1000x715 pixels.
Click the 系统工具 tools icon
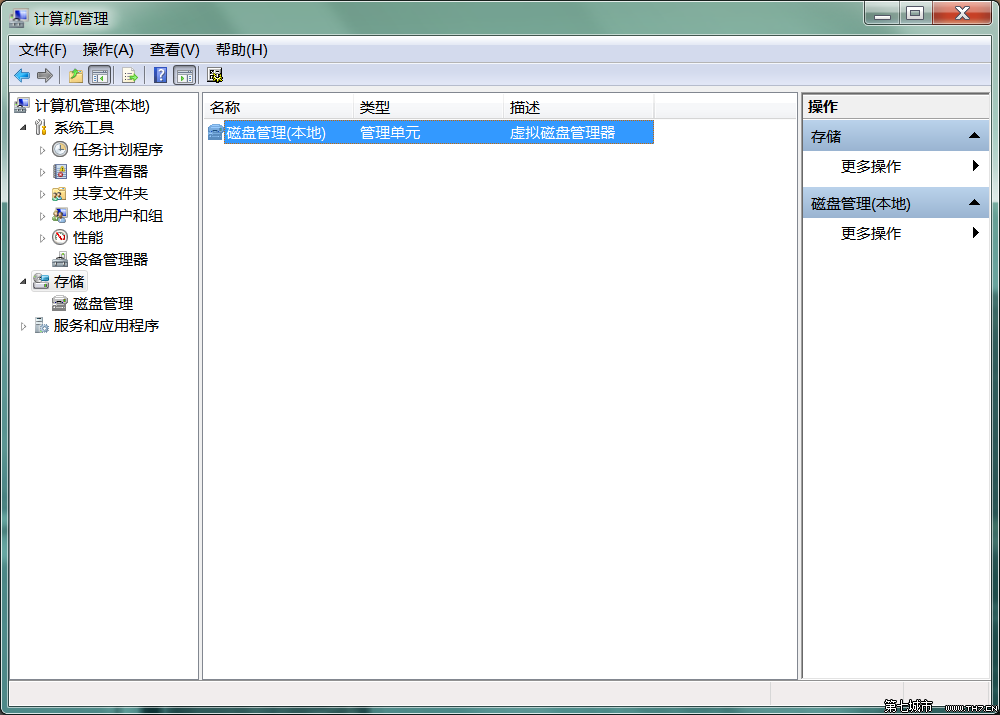41,128
